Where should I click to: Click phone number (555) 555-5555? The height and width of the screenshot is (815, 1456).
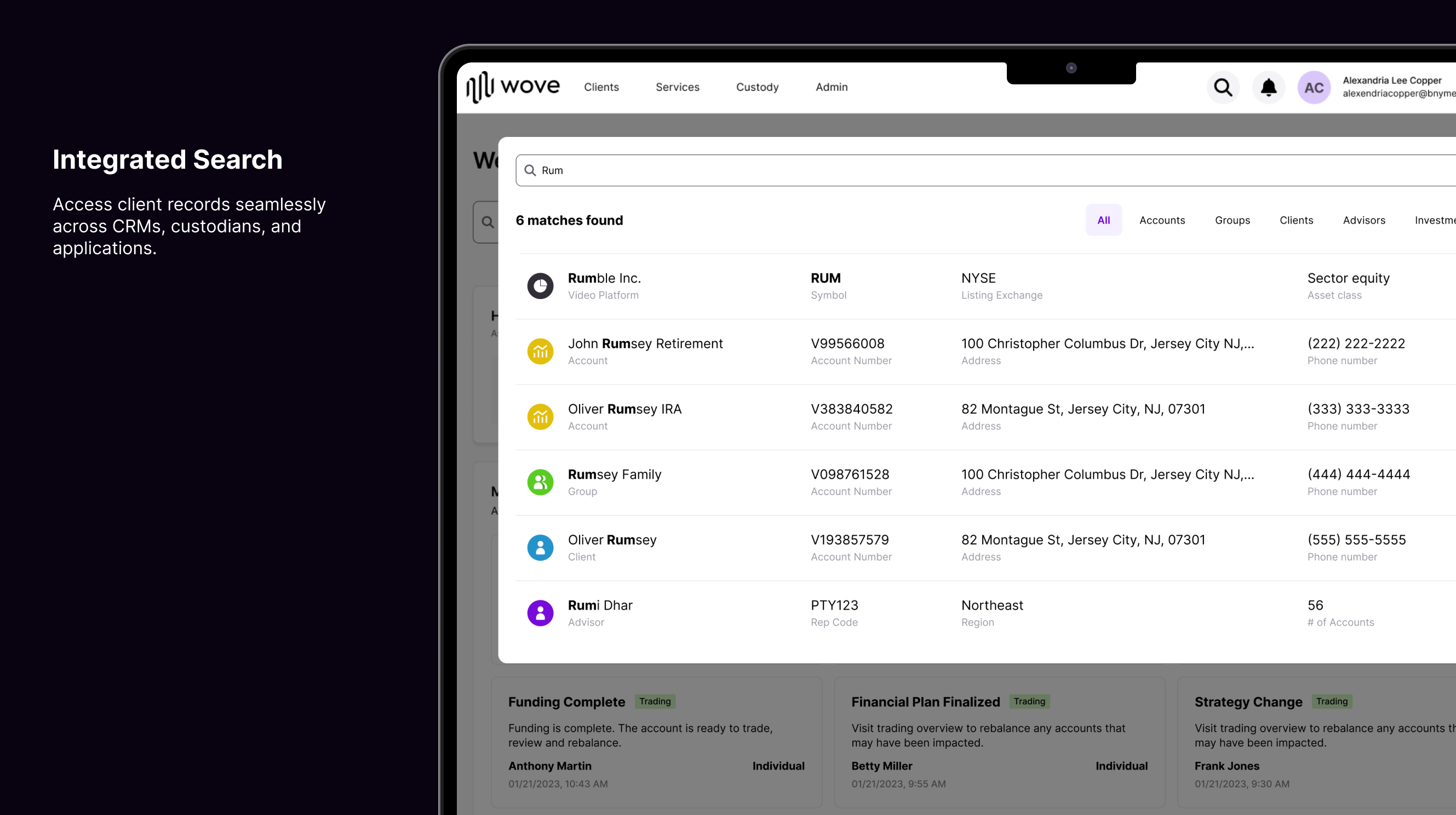click(x=1356, y=540)
